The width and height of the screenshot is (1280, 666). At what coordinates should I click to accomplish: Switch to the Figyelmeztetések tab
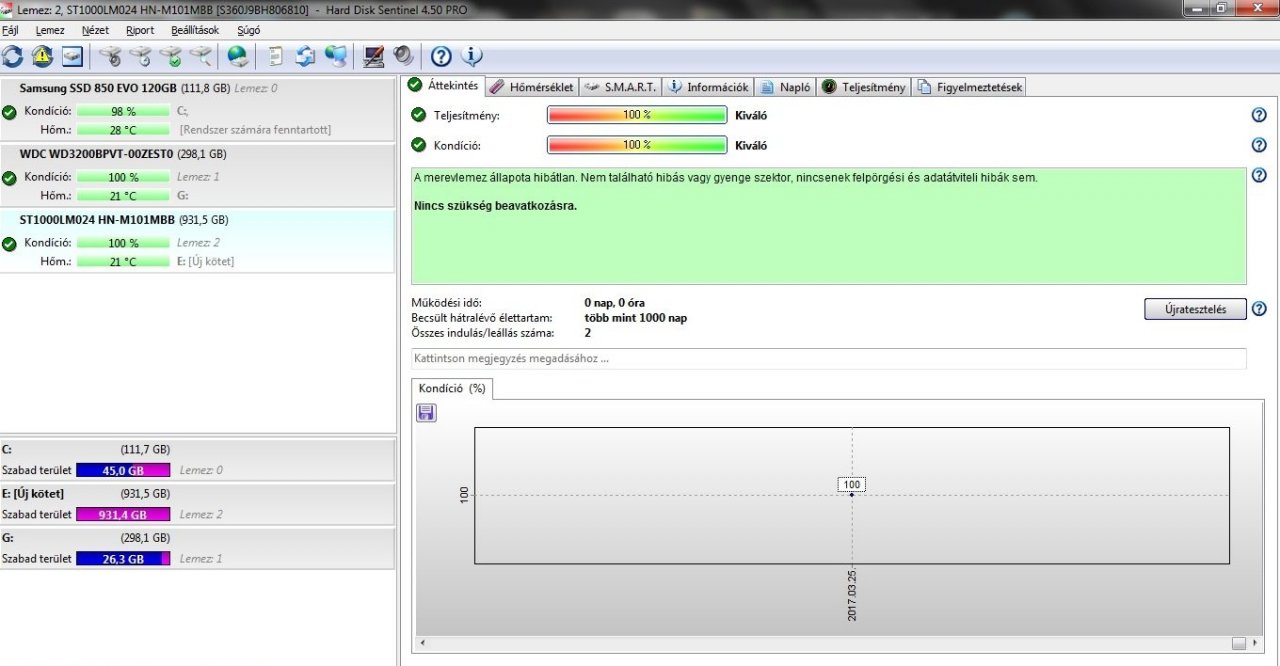969,87
